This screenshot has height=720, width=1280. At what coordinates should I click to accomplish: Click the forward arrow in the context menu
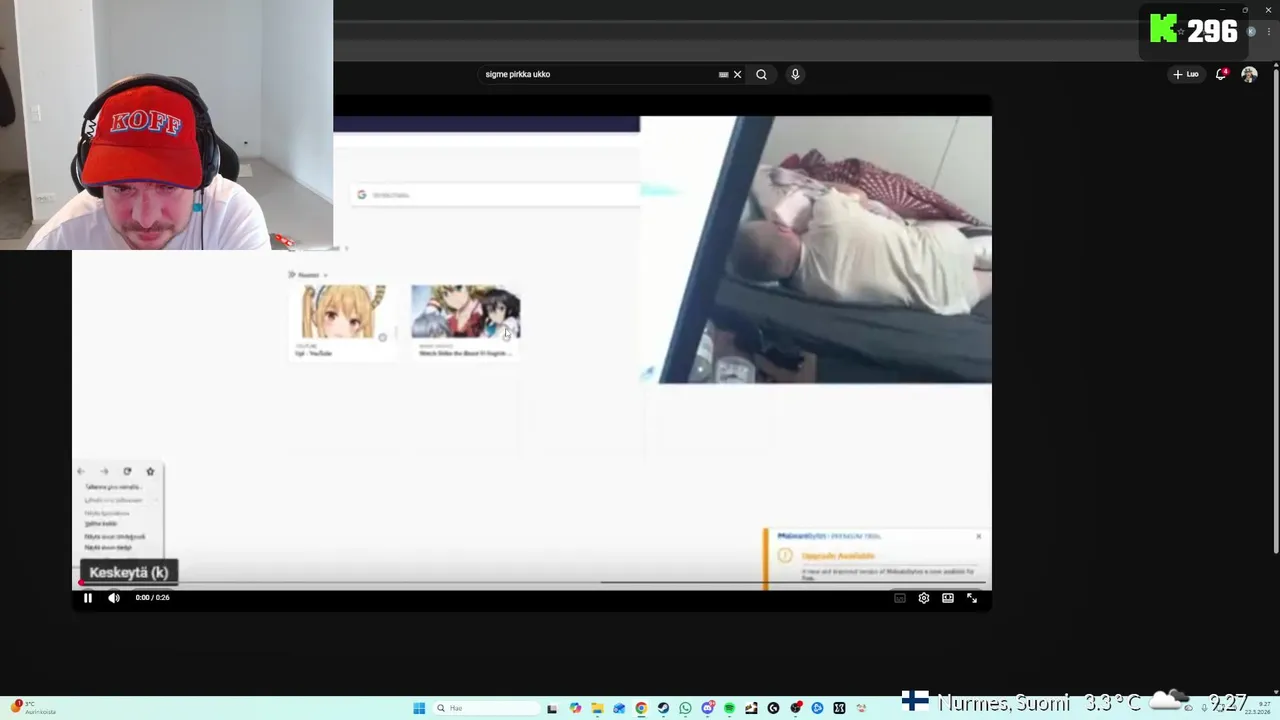104,471
